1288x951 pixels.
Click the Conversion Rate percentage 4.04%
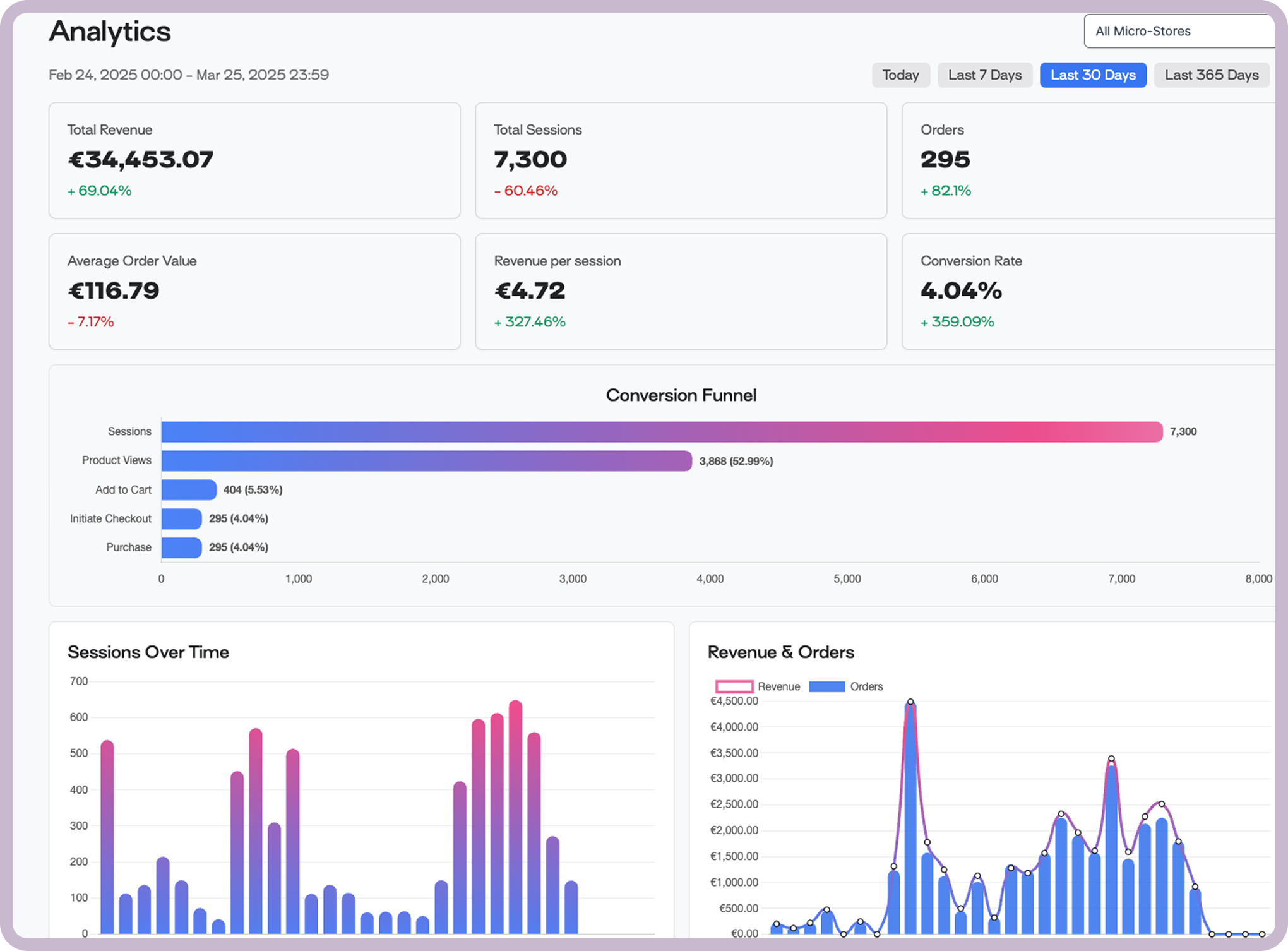pyautogui.click(x=960, y=290)
